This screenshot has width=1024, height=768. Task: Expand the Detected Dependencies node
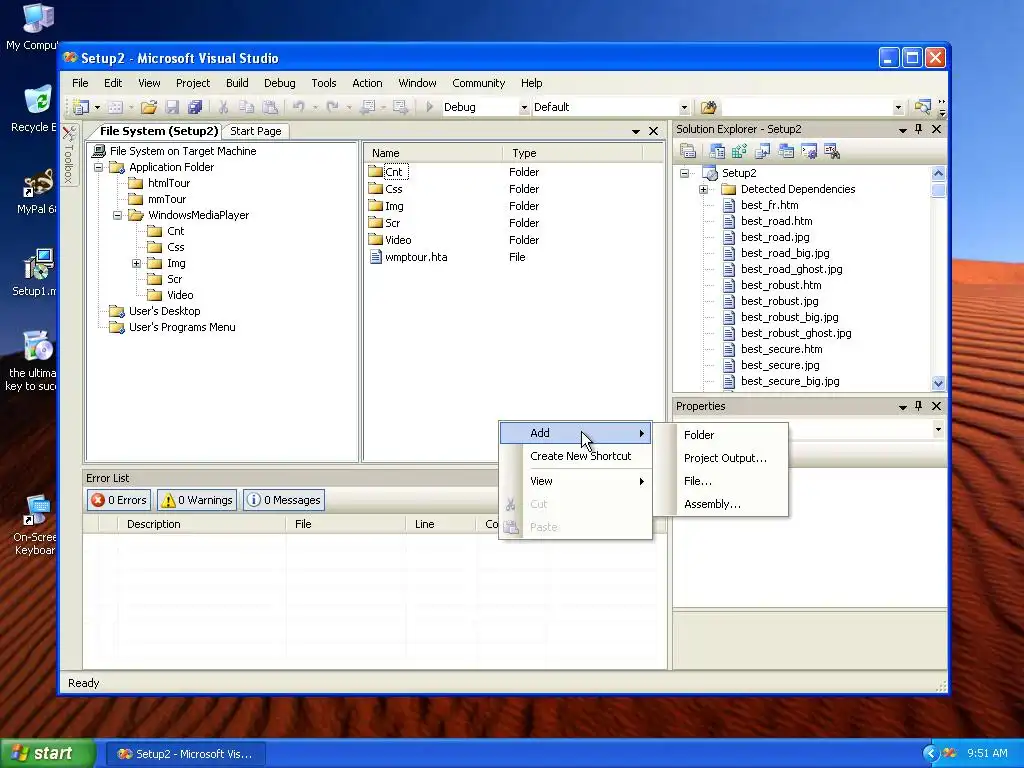point(703,189)
